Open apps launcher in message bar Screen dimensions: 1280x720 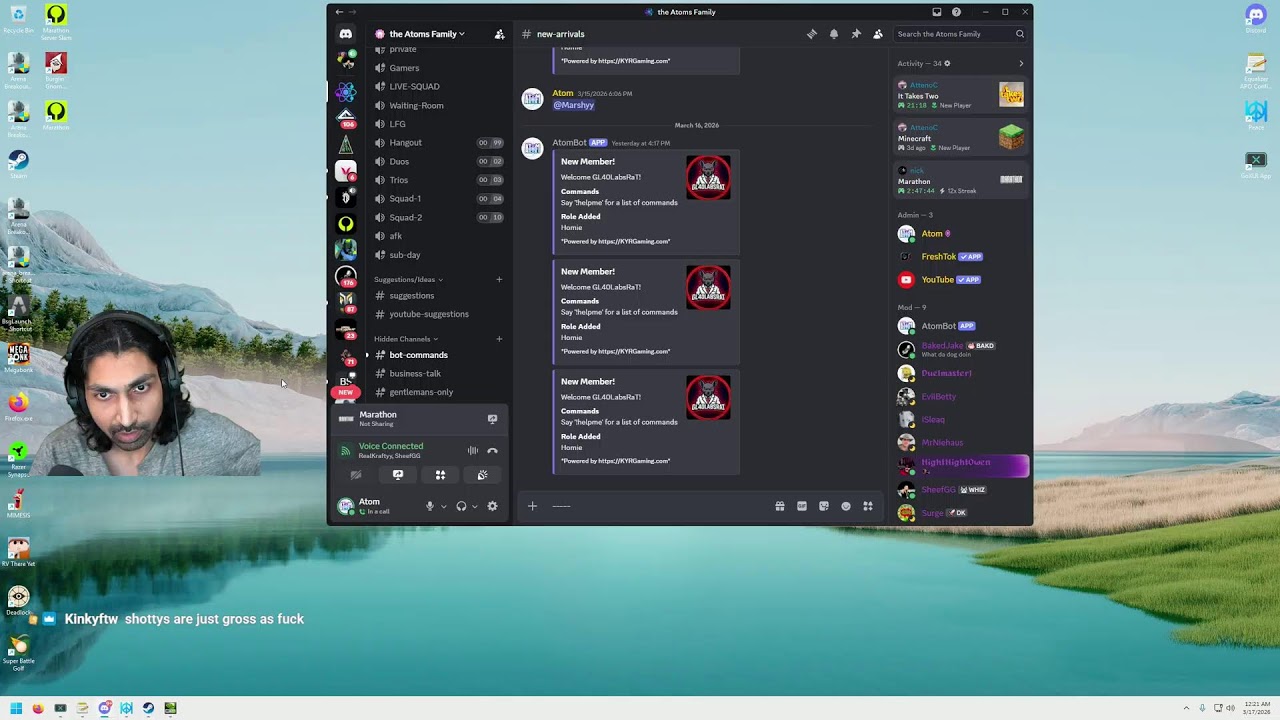[x=868, y=506]
